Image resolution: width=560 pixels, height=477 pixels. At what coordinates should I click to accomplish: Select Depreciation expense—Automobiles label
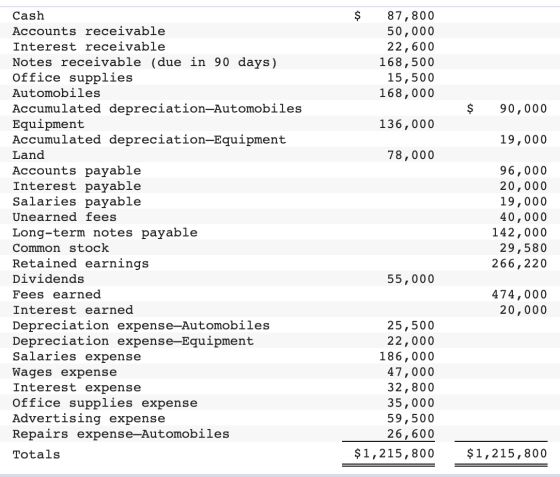pyautogui.click(x=141, y=326)
